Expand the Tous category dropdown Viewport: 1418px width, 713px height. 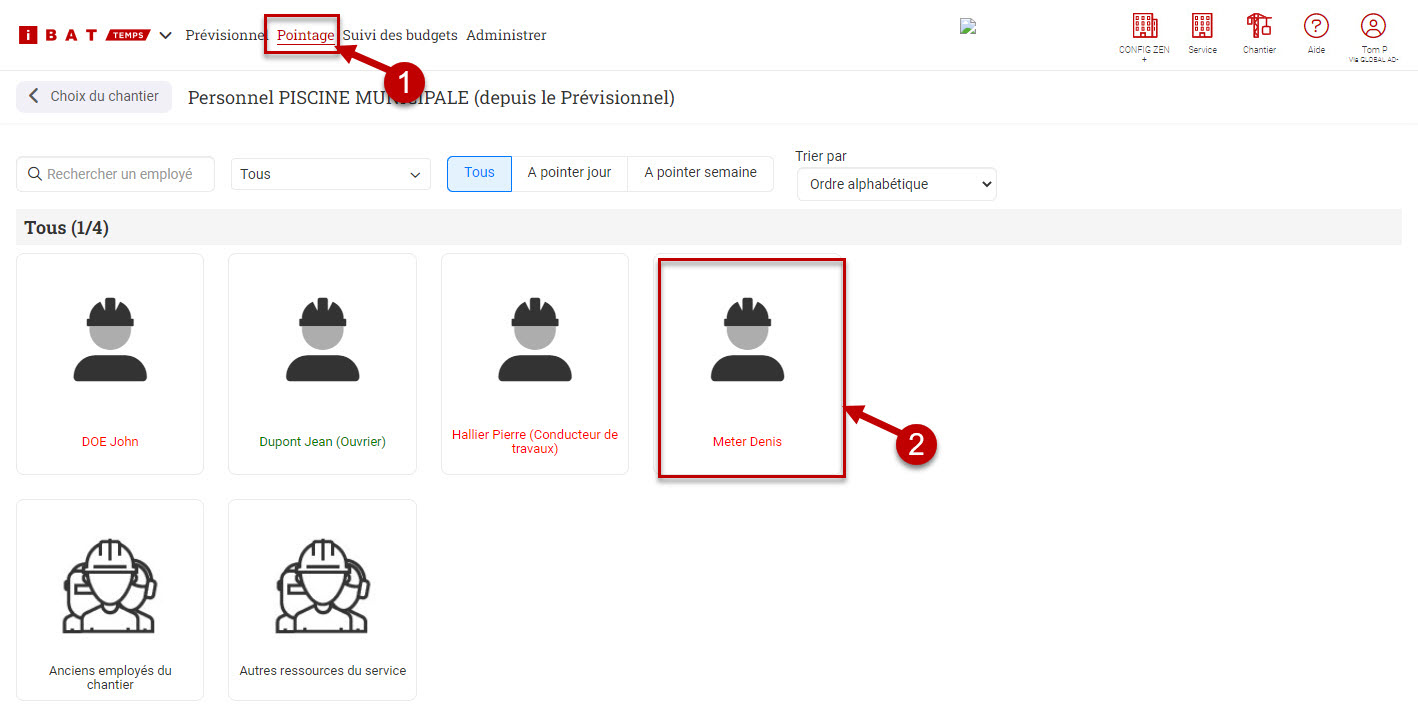tap(330, 174)
